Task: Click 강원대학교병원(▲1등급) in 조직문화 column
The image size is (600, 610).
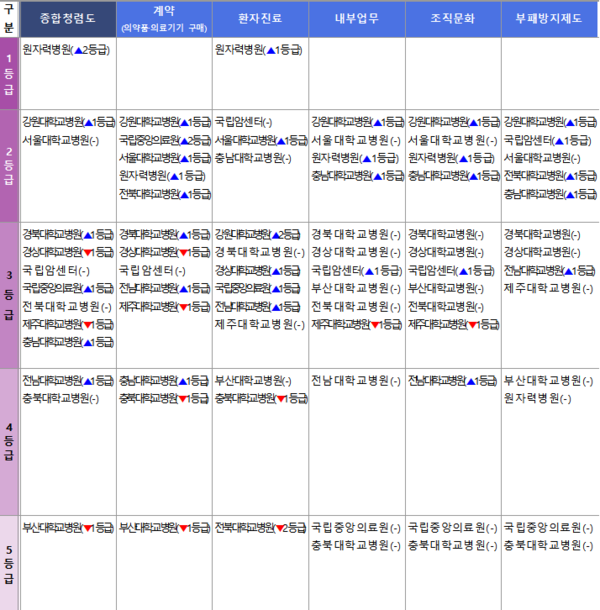Action: click(x=454, y=122)
